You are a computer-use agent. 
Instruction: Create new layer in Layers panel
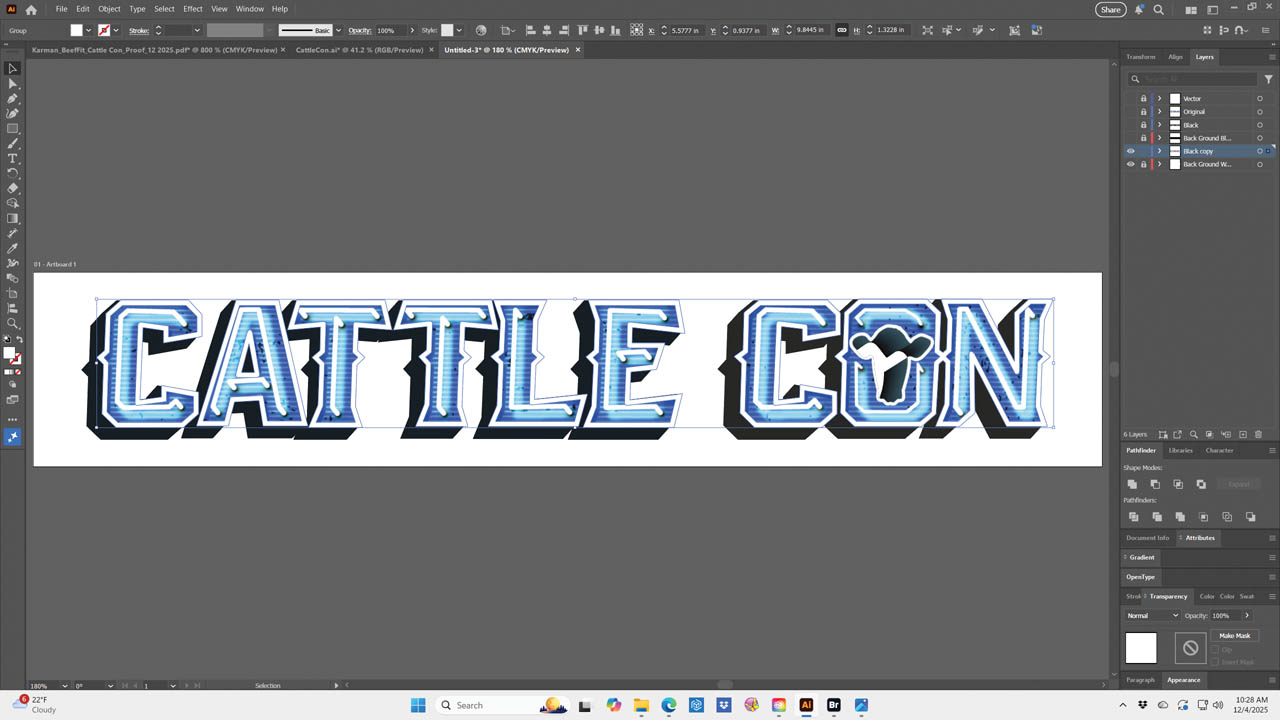pyautogui.click(x=1243, y=435)
